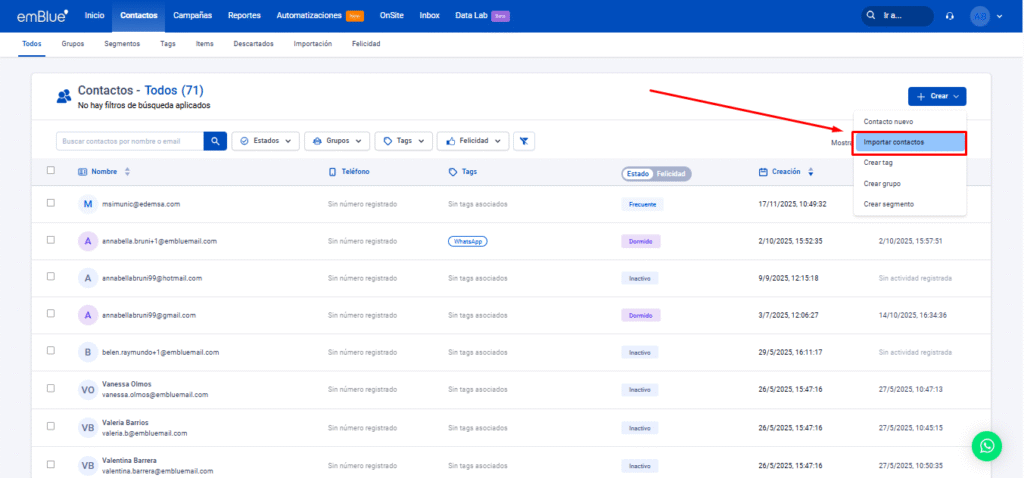Expand the Tags filter dropdown
Viewport: 1024px width, 478px height.
coord(404,141)
